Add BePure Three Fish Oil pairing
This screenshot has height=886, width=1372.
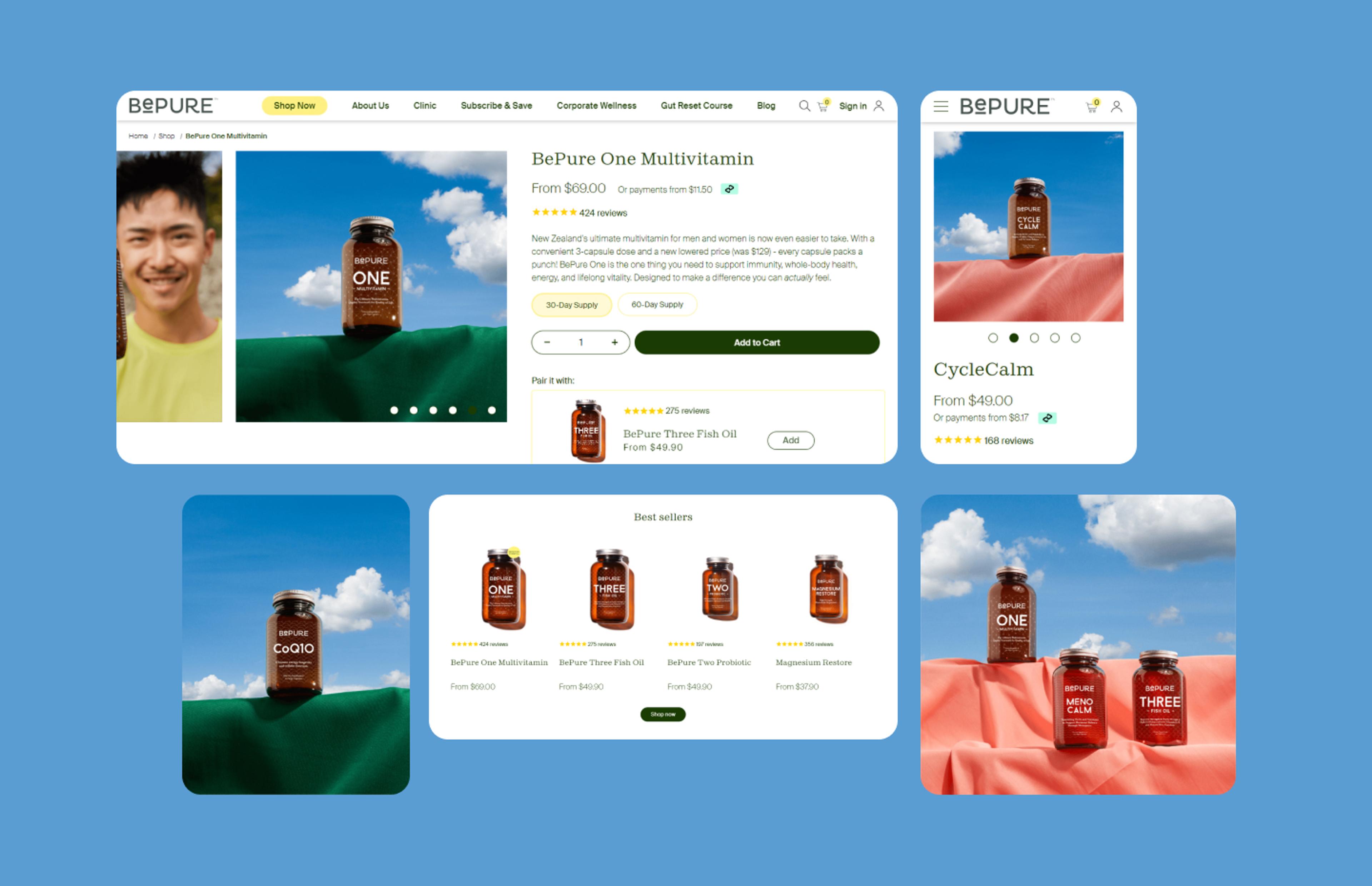[x=790, y=440]
